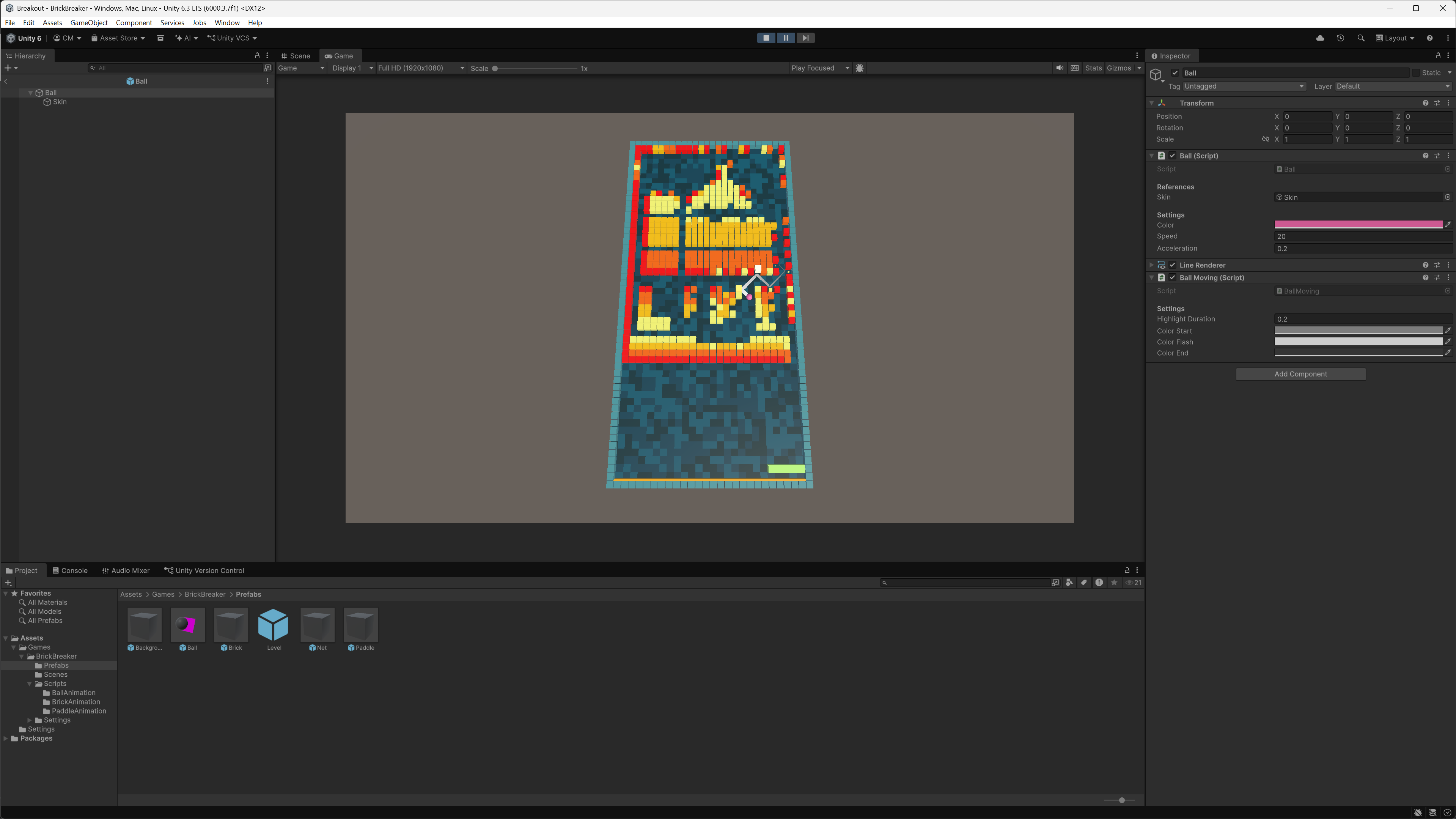The height and width of the screenshot is (819, 1456).
Task: Open the GameObject menu
Action: click(89, 23)
